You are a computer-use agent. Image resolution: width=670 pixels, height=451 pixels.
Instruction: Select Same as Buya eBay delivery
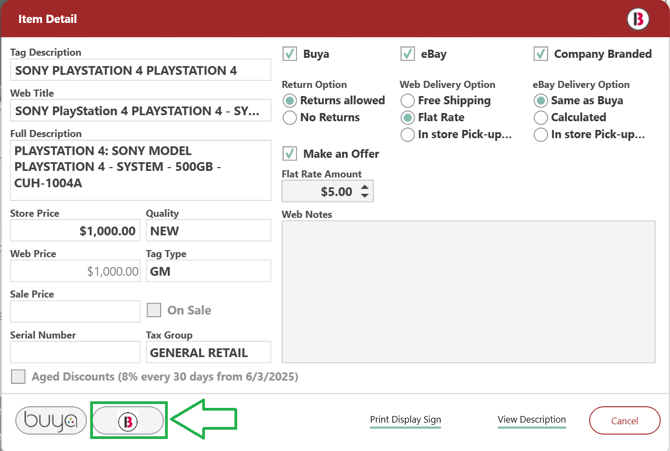(x=541, y=100)
